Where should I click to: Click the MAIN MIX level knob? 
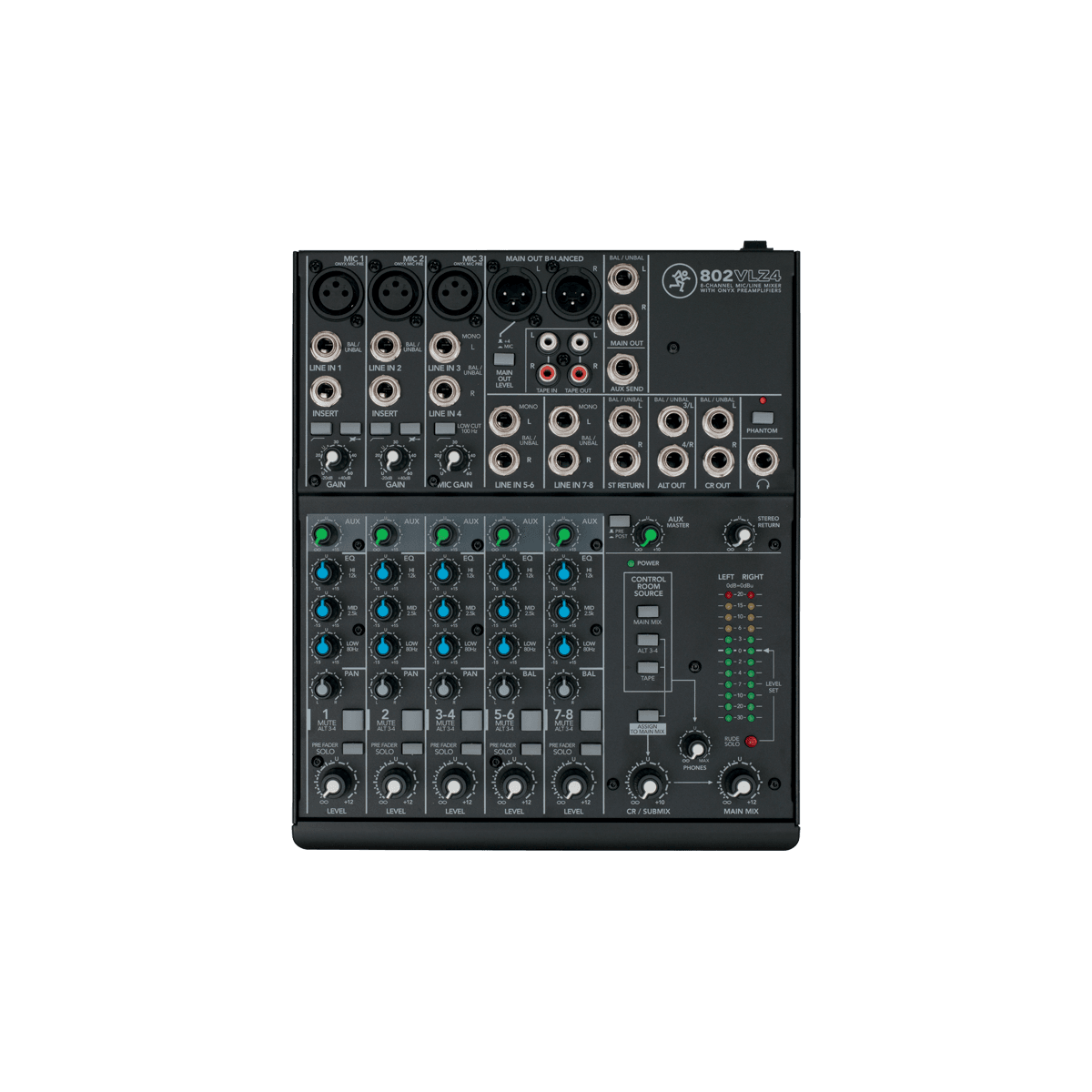[x=740, y=784]
